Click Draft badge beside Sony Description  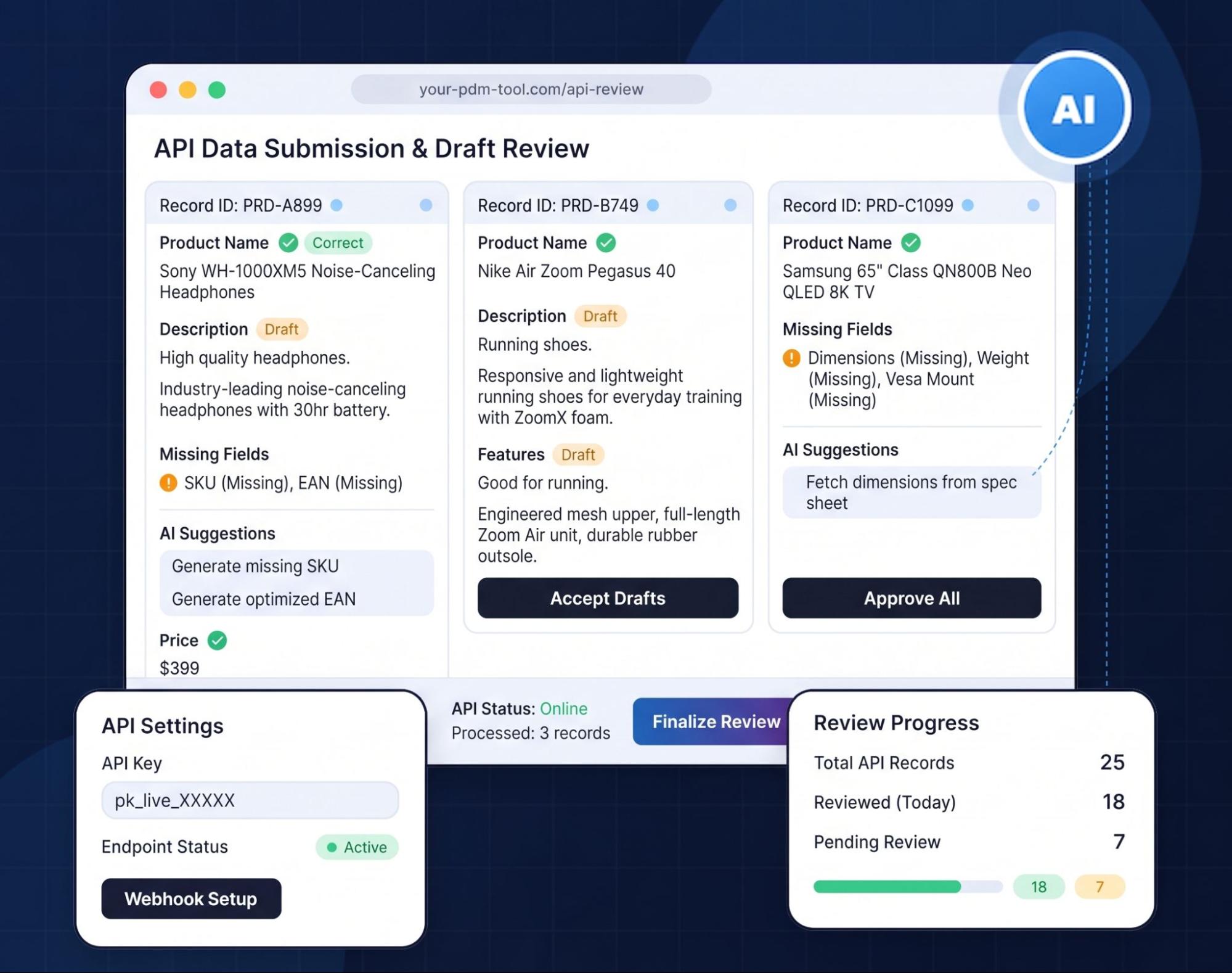coord(282,329)
